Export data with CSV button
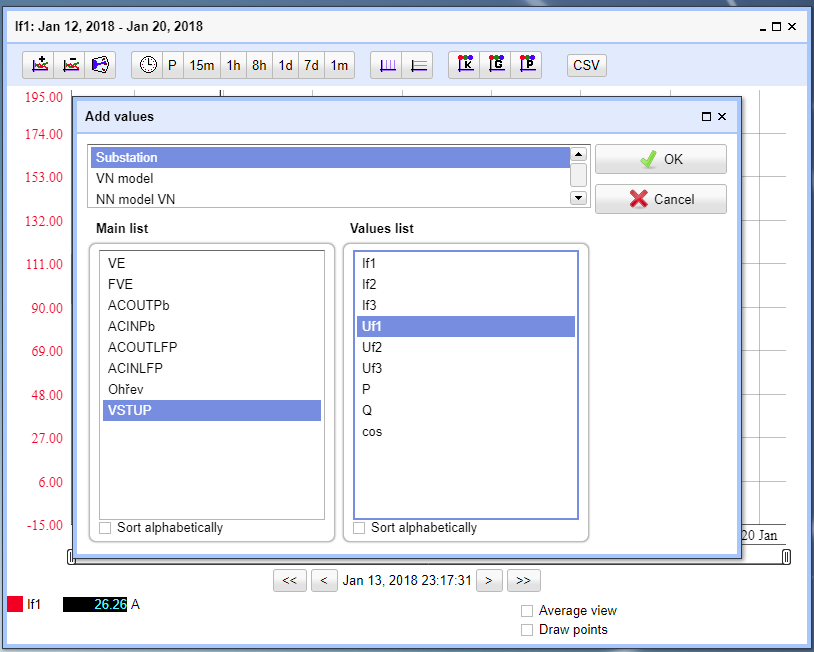Image resolution: width=814 pixels, height=652 pixels. (x=587, y=65)
